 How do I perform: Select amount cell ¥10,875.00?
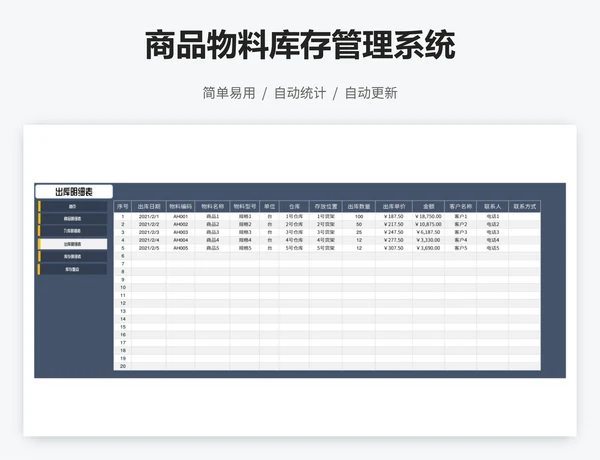pyautogui.click(x=429, y=224)
